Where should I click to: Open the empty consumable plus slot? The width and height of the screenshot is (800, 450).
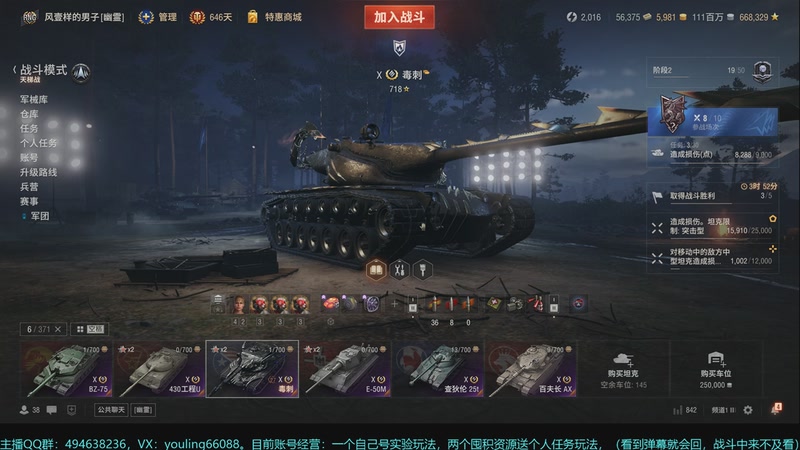[394, 304]
